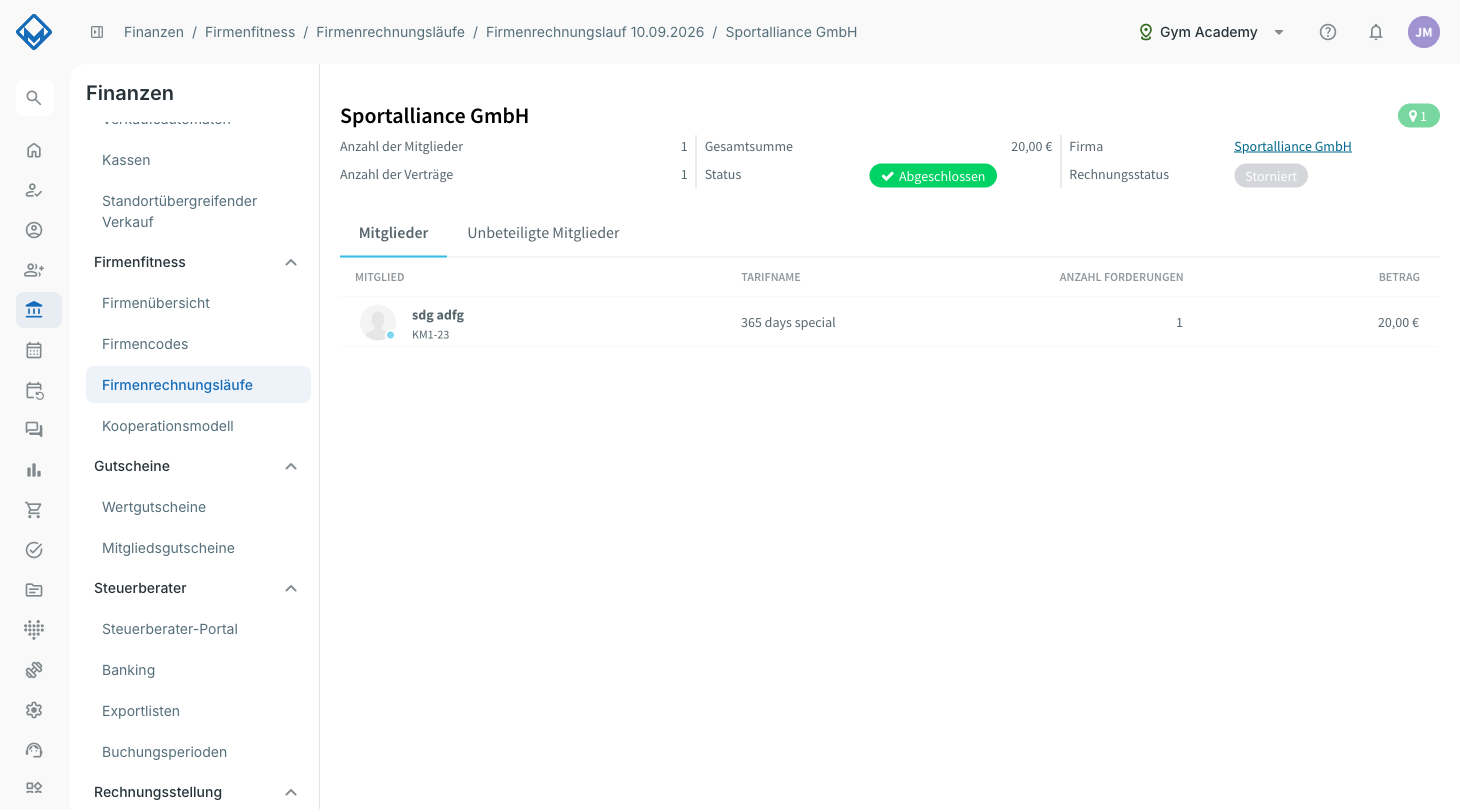The image size is (1460, 809).
Task: Select Firmenrechnungsläufe in the sidebar
Action: (198, 385)
